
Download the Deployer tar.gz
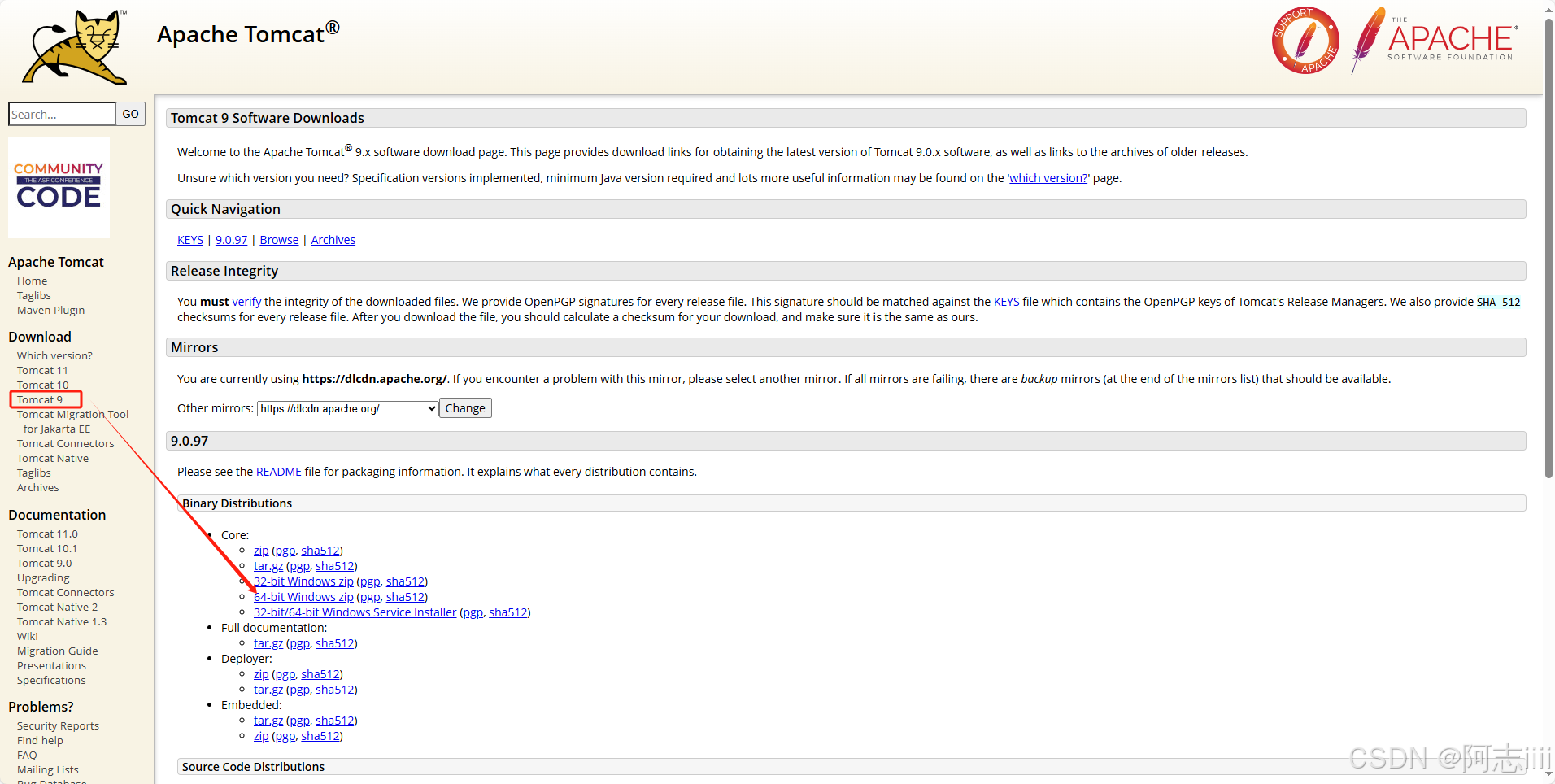pos(268,690)
